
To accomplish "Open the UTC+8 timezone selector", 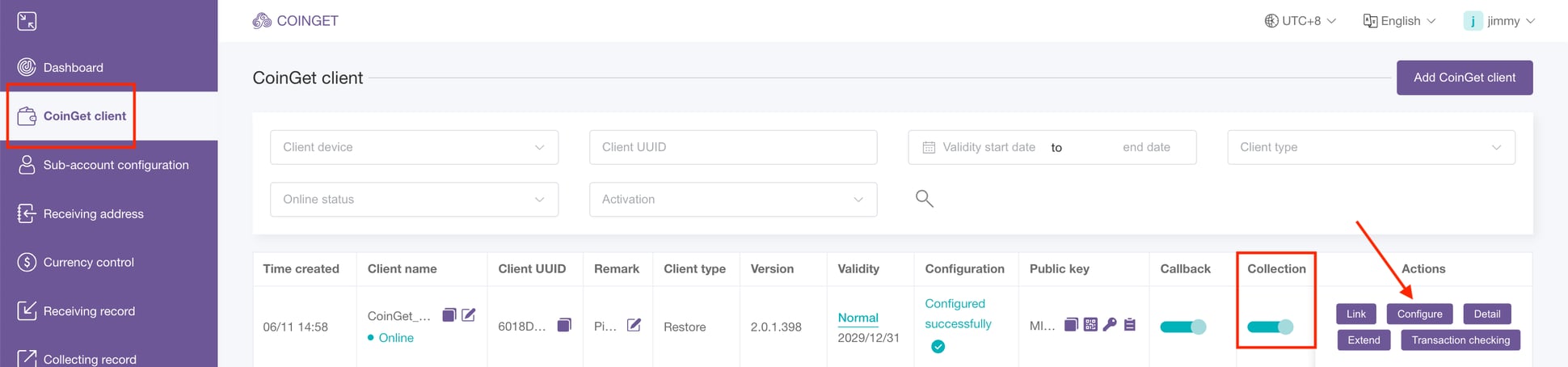I will [x=1300, y=21].
